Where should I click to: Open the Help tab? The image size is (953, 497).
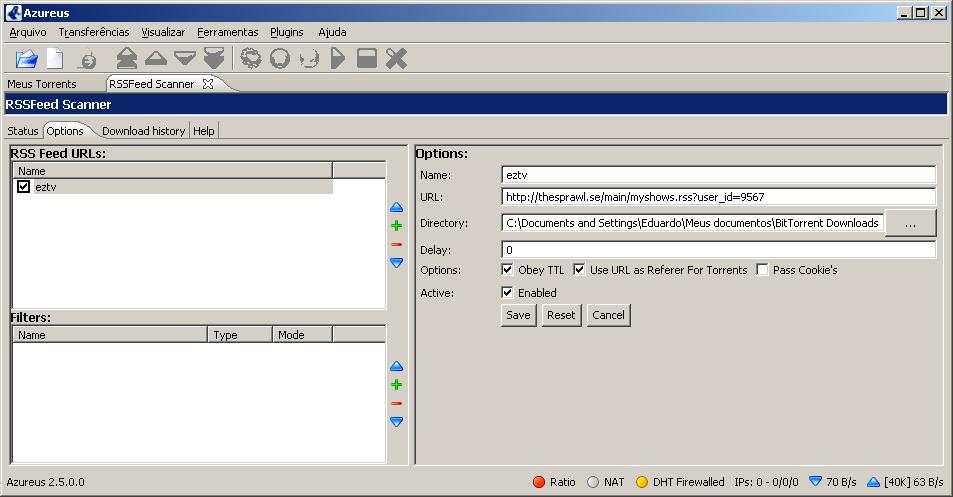[204, 131]
